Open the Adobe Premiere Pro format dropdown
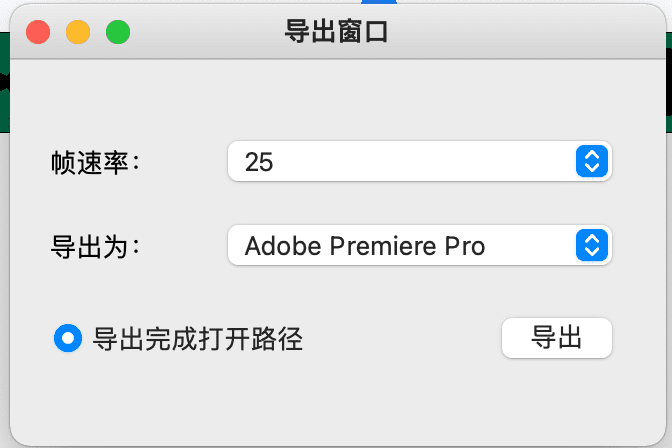The height and width of the screenshot is (448, 672). click(420, 245)
